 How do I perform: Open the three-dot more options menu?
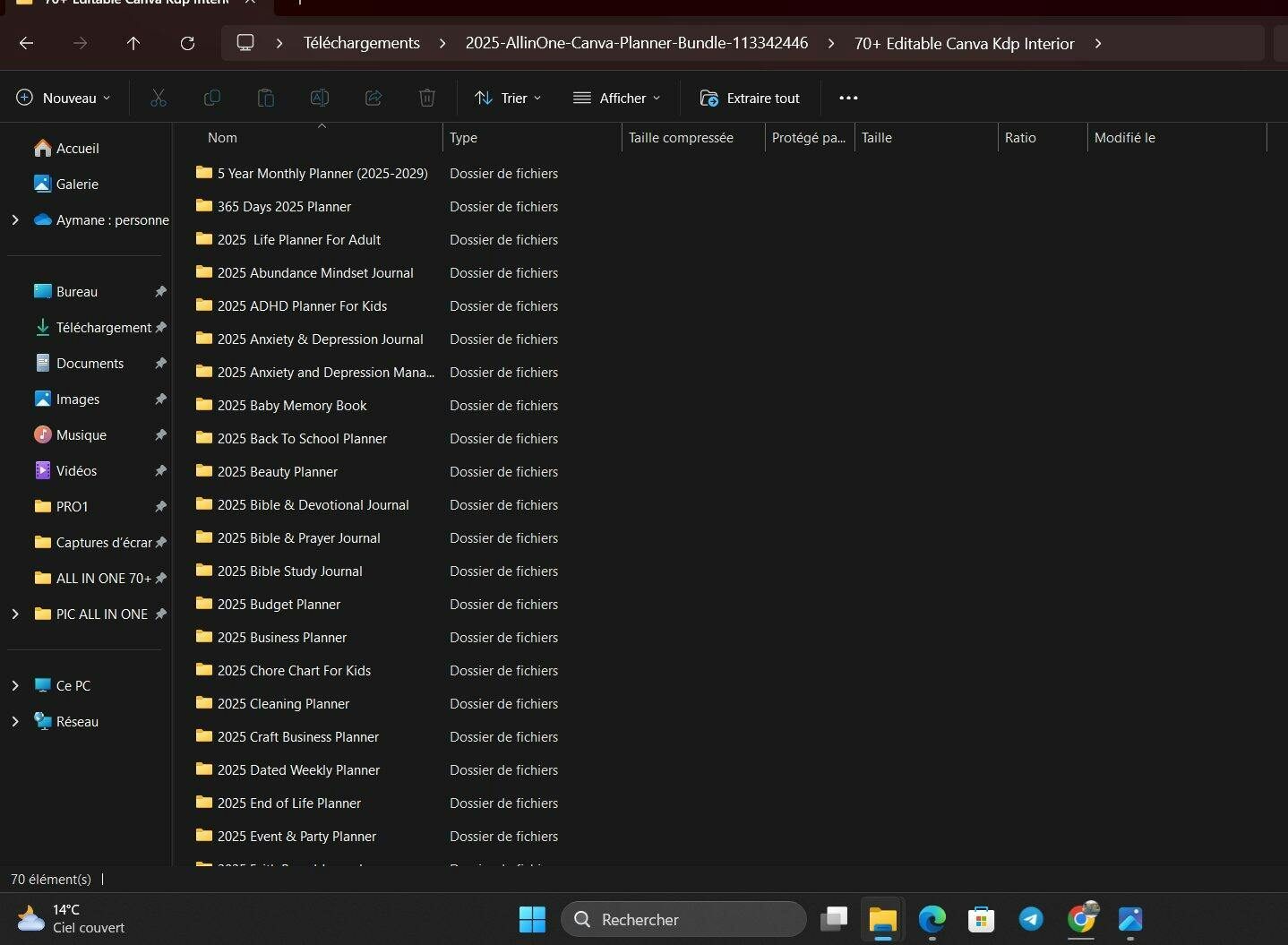848,98
